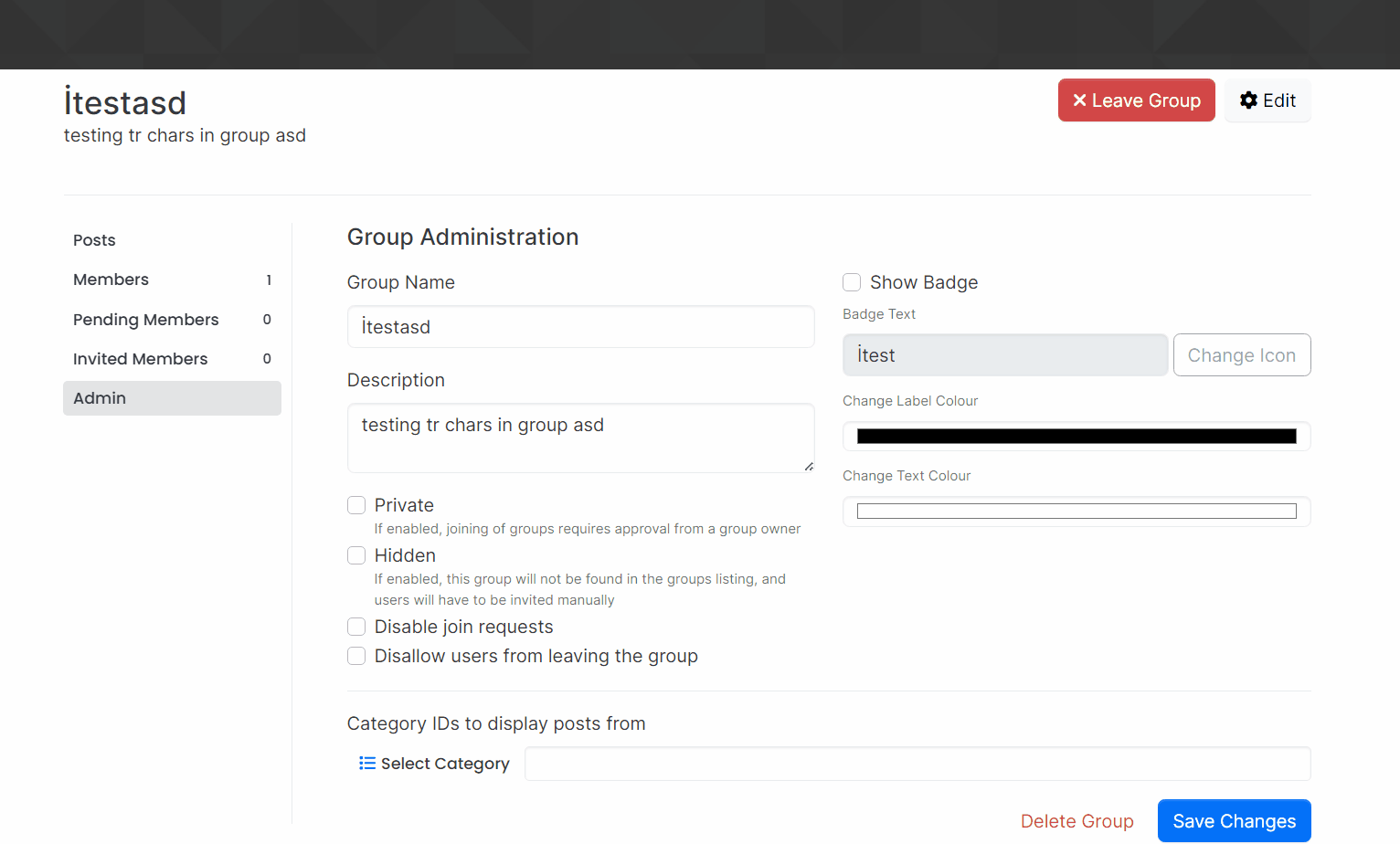This screenshot has width=1400, height=844.
Task: Tick the Hidden checkbox
Action: click(356, 555)
